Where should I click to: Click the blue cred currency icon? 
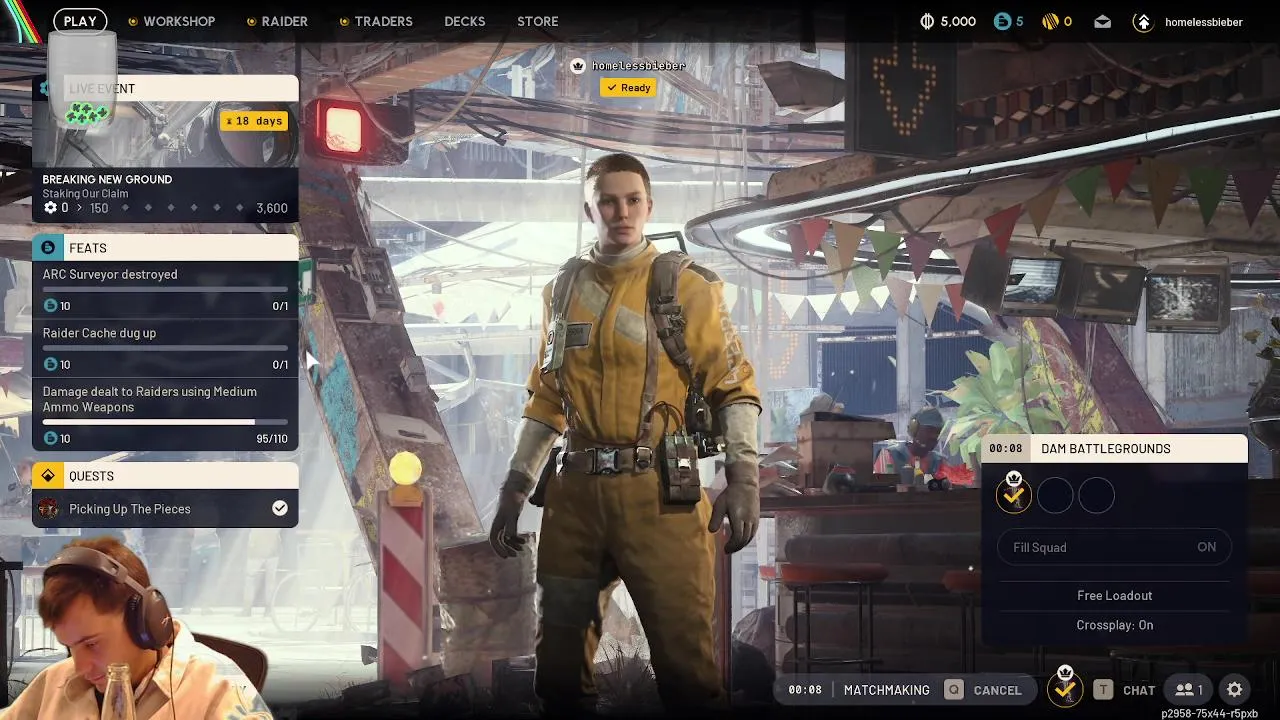pos(1002,21)
